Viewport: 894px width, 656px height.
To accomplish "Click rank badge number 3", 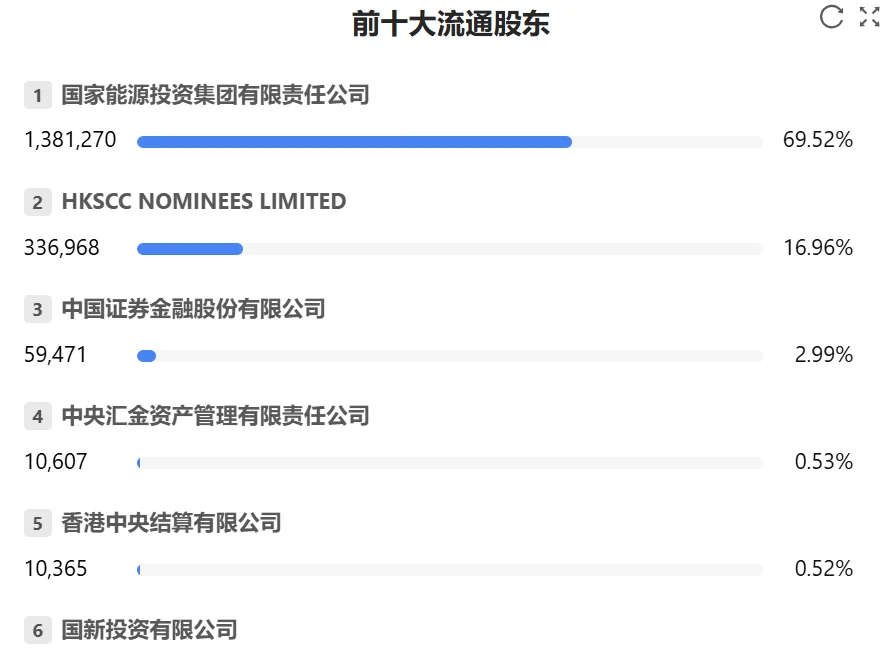I will 37,310.
